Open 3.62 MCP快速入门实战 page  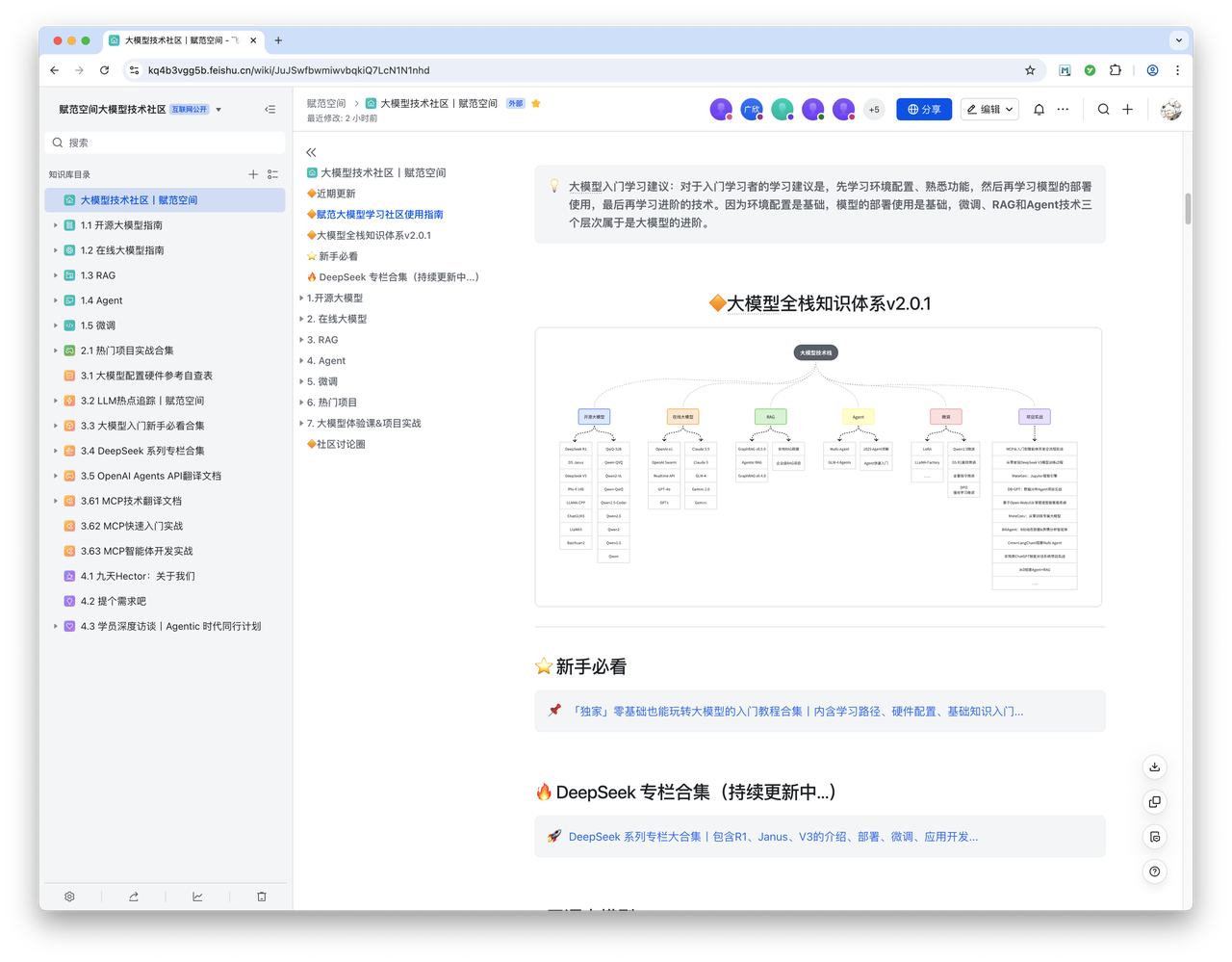(x=166, y=526)
